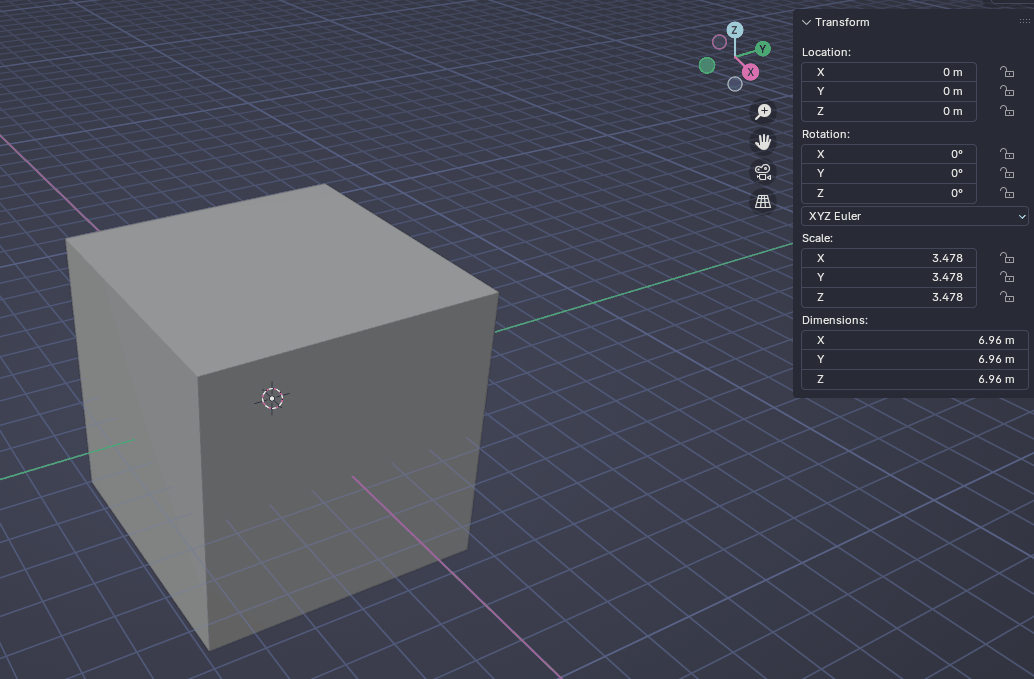Toggle lock for Rotation Y

[1006, 173]
